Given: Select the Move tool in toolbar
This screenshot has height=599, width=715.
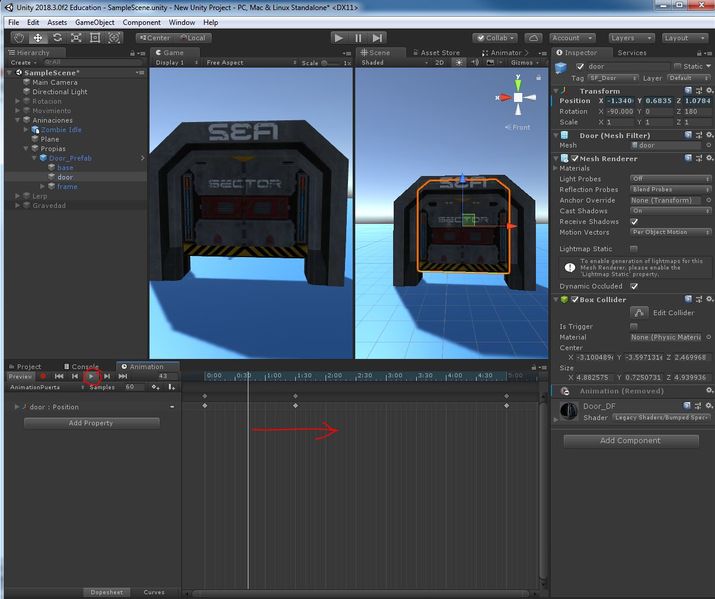Looking at the screenshot, I should (x=38, y=38).
